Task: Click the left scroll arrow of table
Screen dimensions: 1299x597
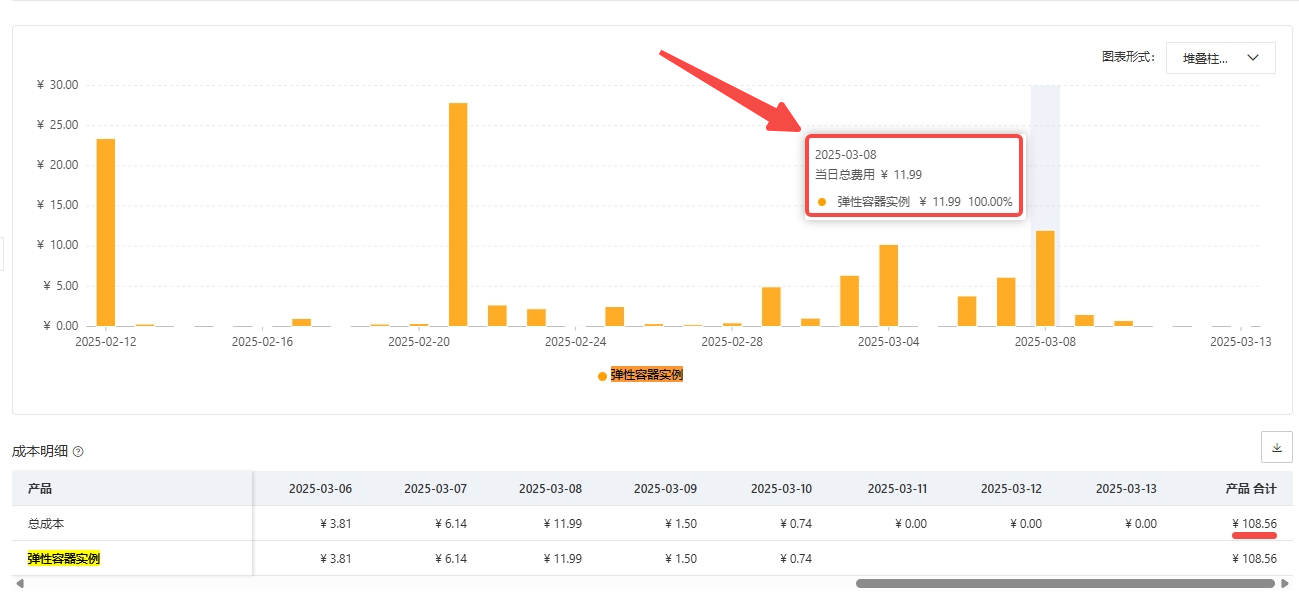Action: coord(19,583)
